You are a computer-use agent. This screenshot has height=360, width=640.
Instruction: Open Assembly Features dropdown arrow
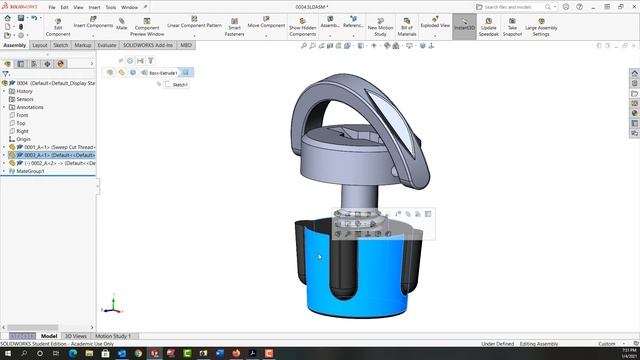click(330, 36)
